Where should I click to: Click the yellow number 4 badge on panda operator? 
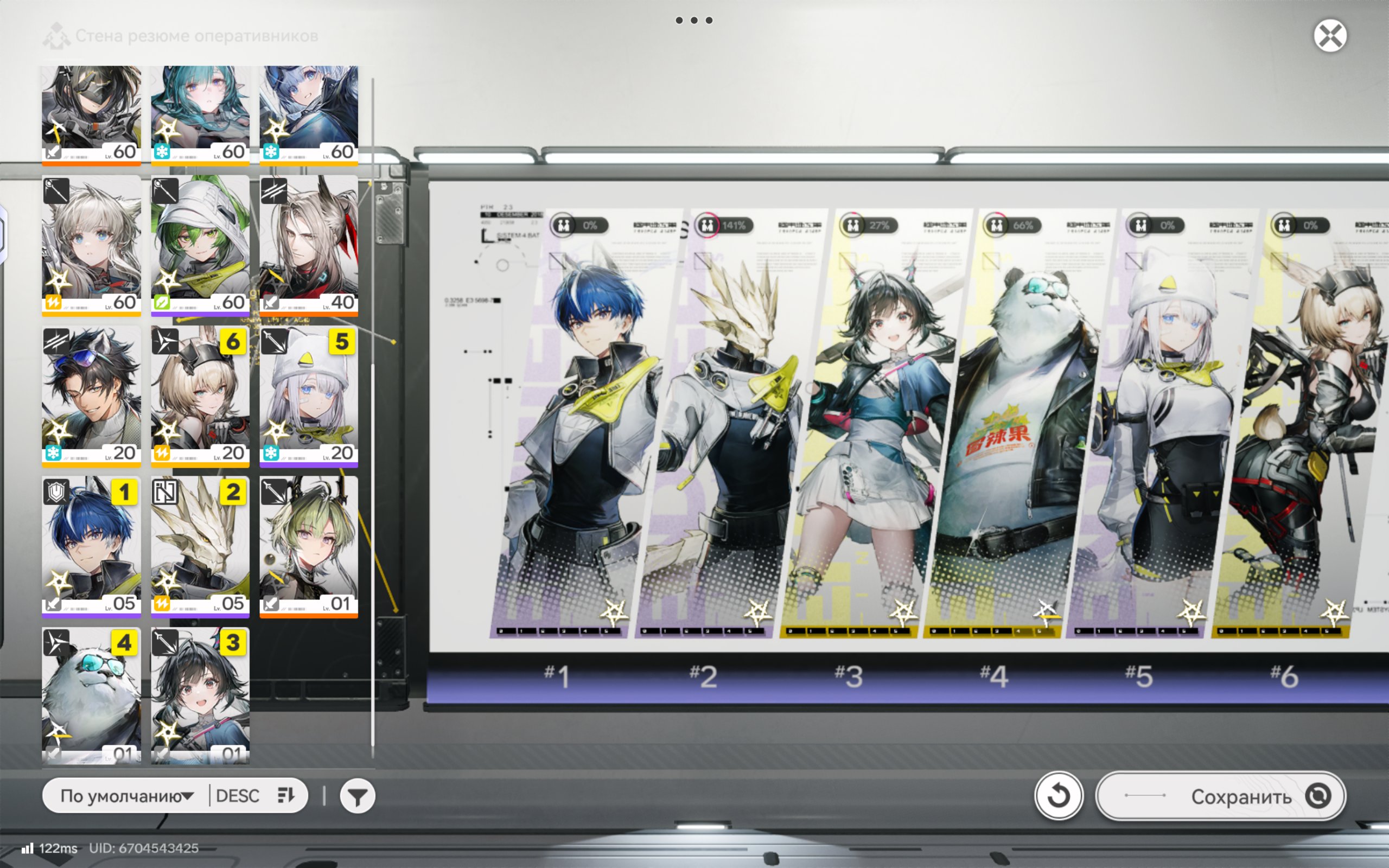[124, 643]
